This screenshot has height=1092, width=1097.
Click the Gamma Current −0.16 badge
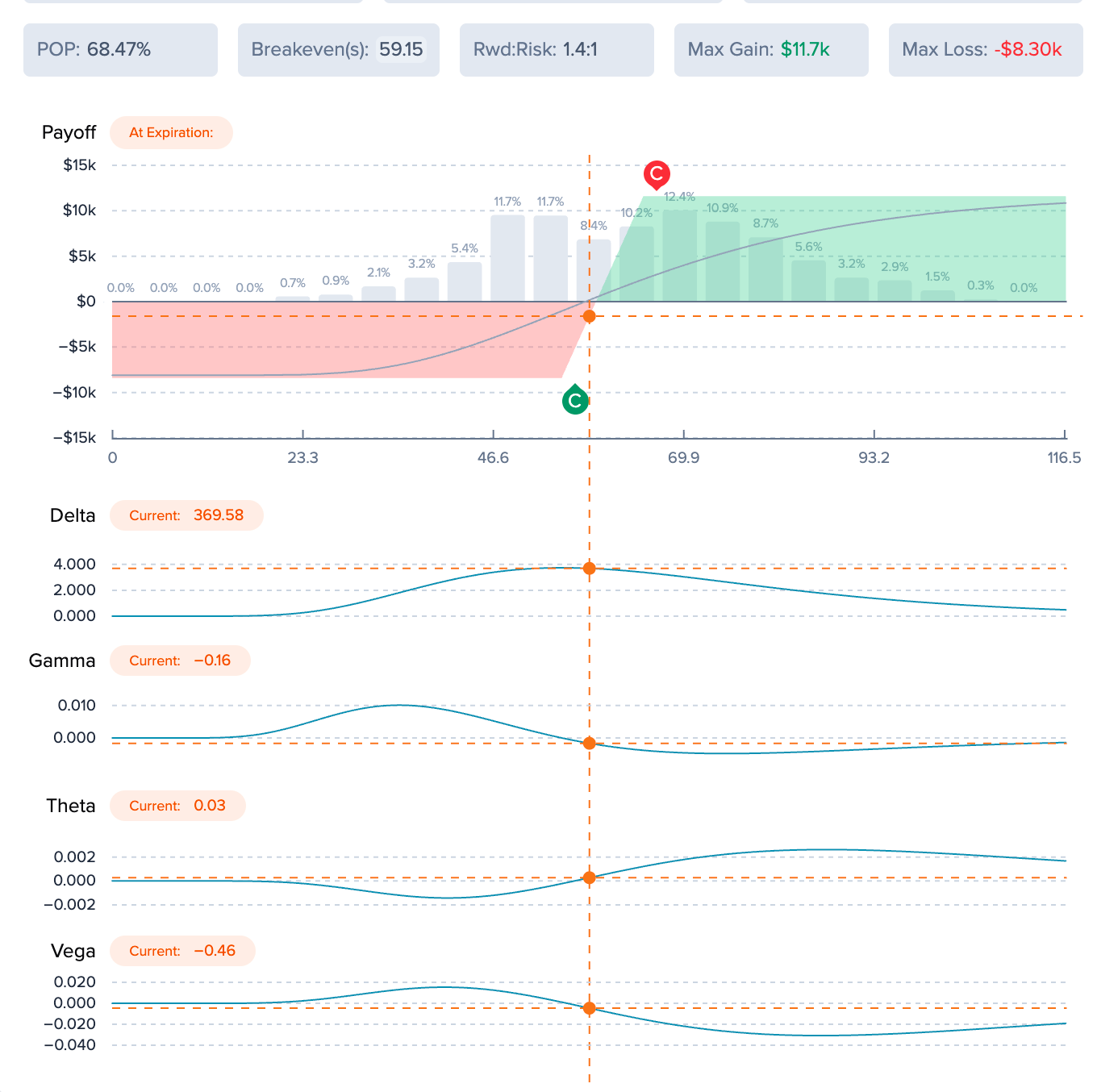tap(180, 661)
